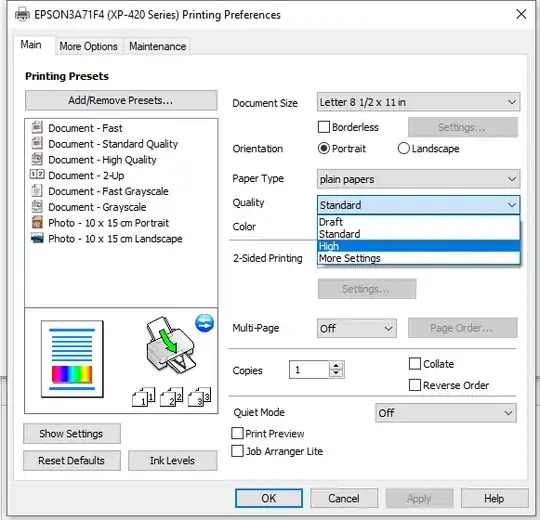Open the Help button
This screenshot has height=520, width=540.
tap(495, 498)
